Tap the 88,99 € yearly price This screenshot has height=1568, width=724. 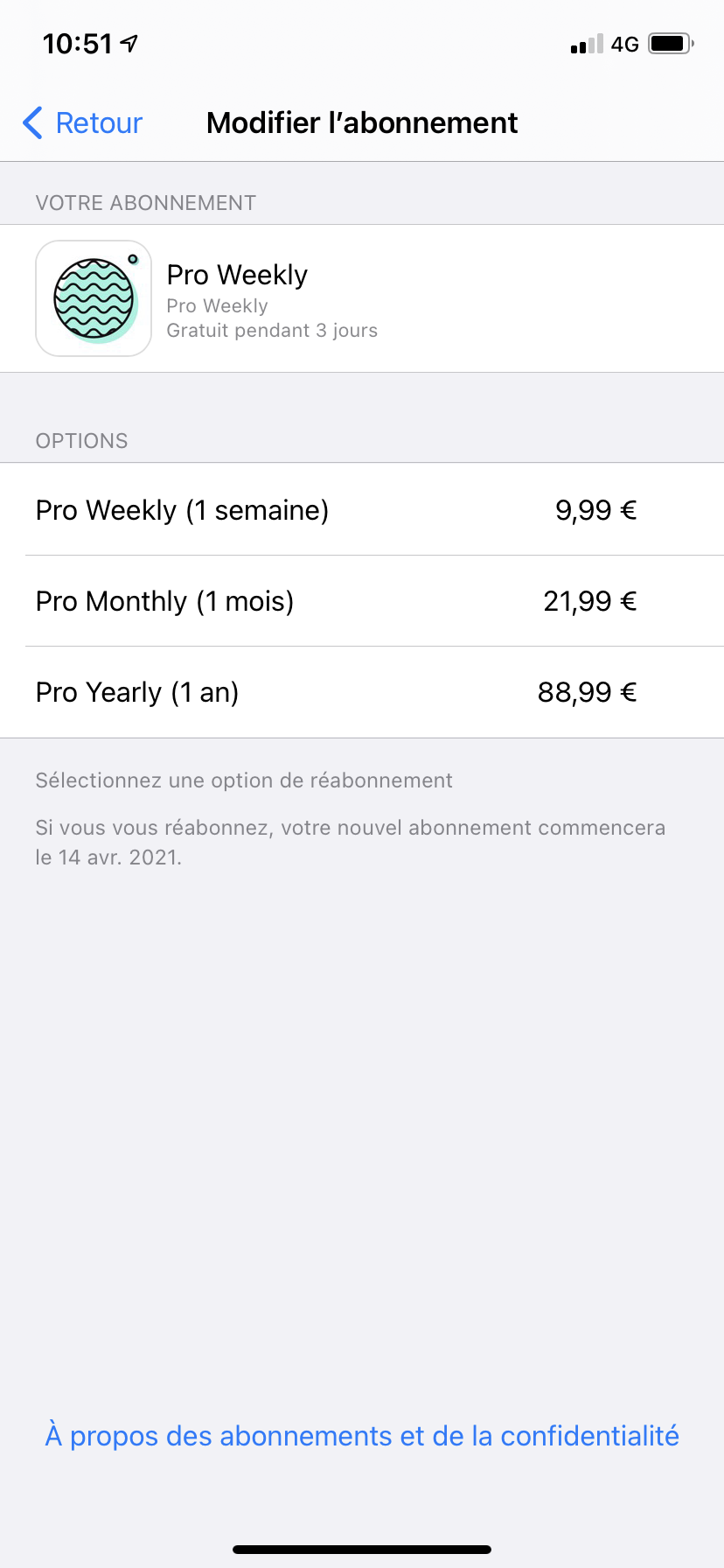587,692
